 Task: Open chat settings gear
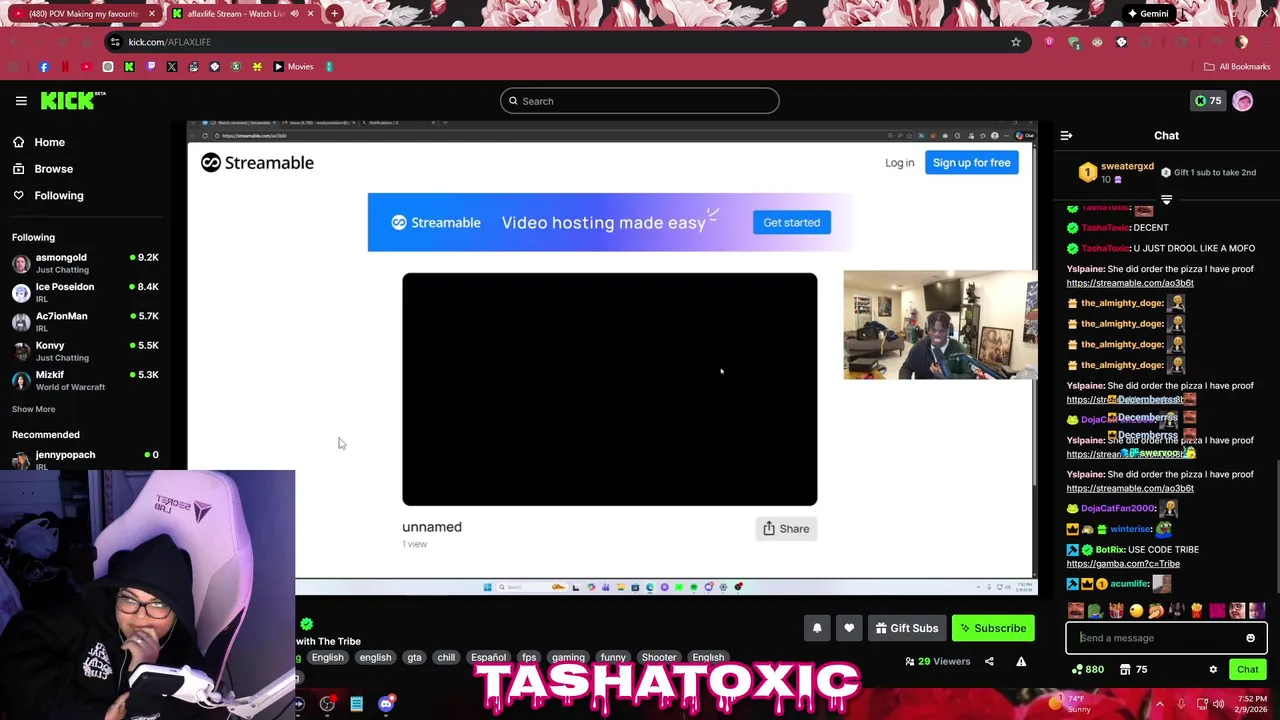tap(1213, 670)
